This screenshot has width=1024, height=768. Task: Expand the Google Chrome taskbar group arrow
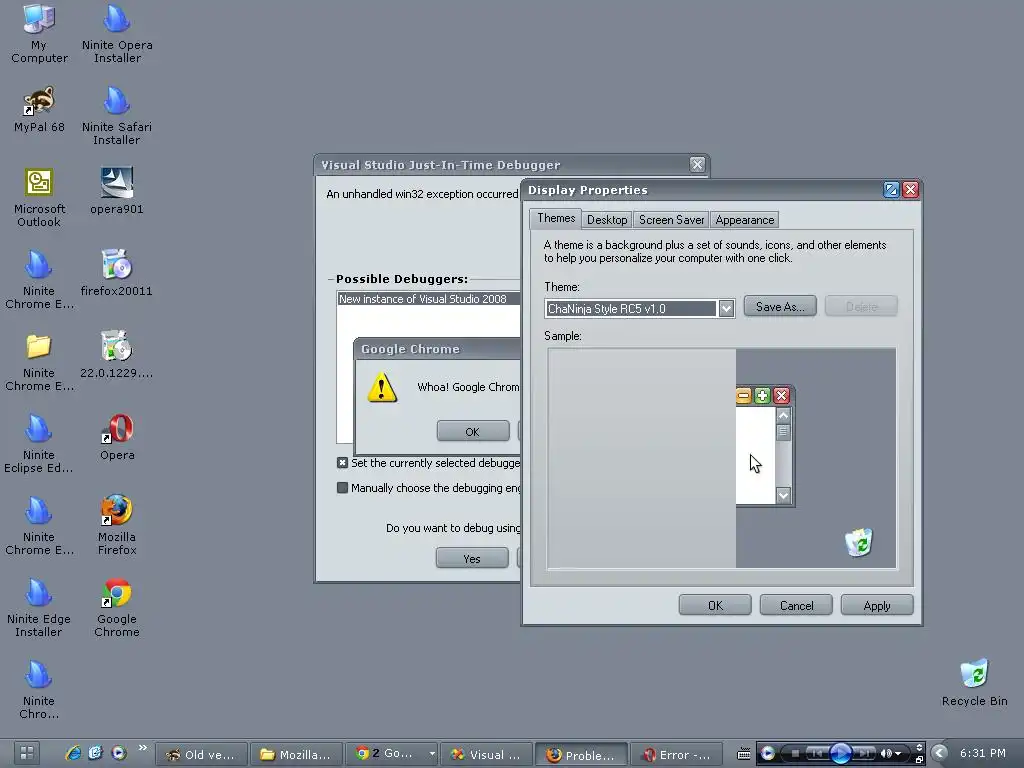pos(432,754)
